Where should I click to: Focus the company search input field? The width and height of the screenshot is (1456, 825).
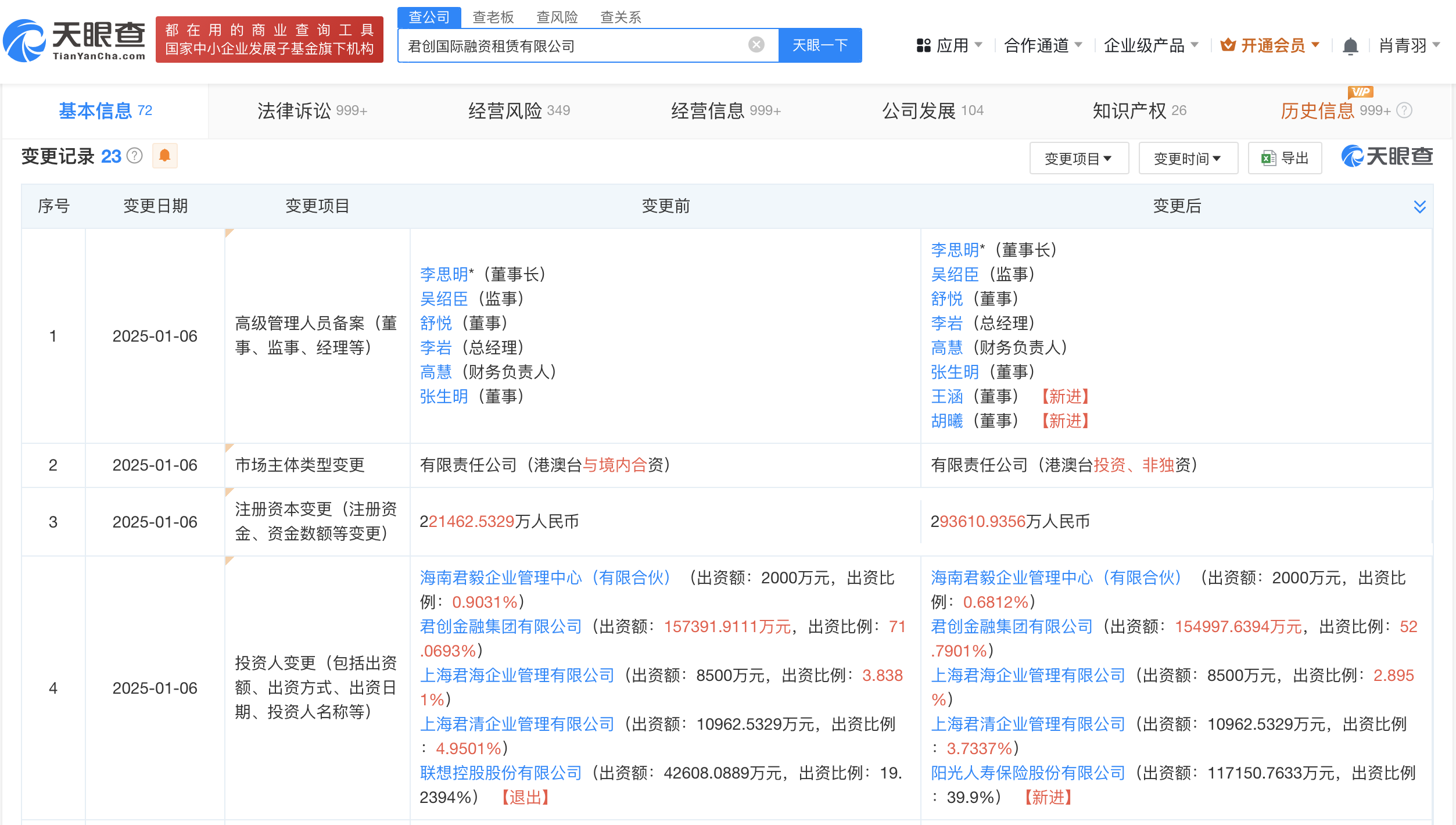[575, 45]
